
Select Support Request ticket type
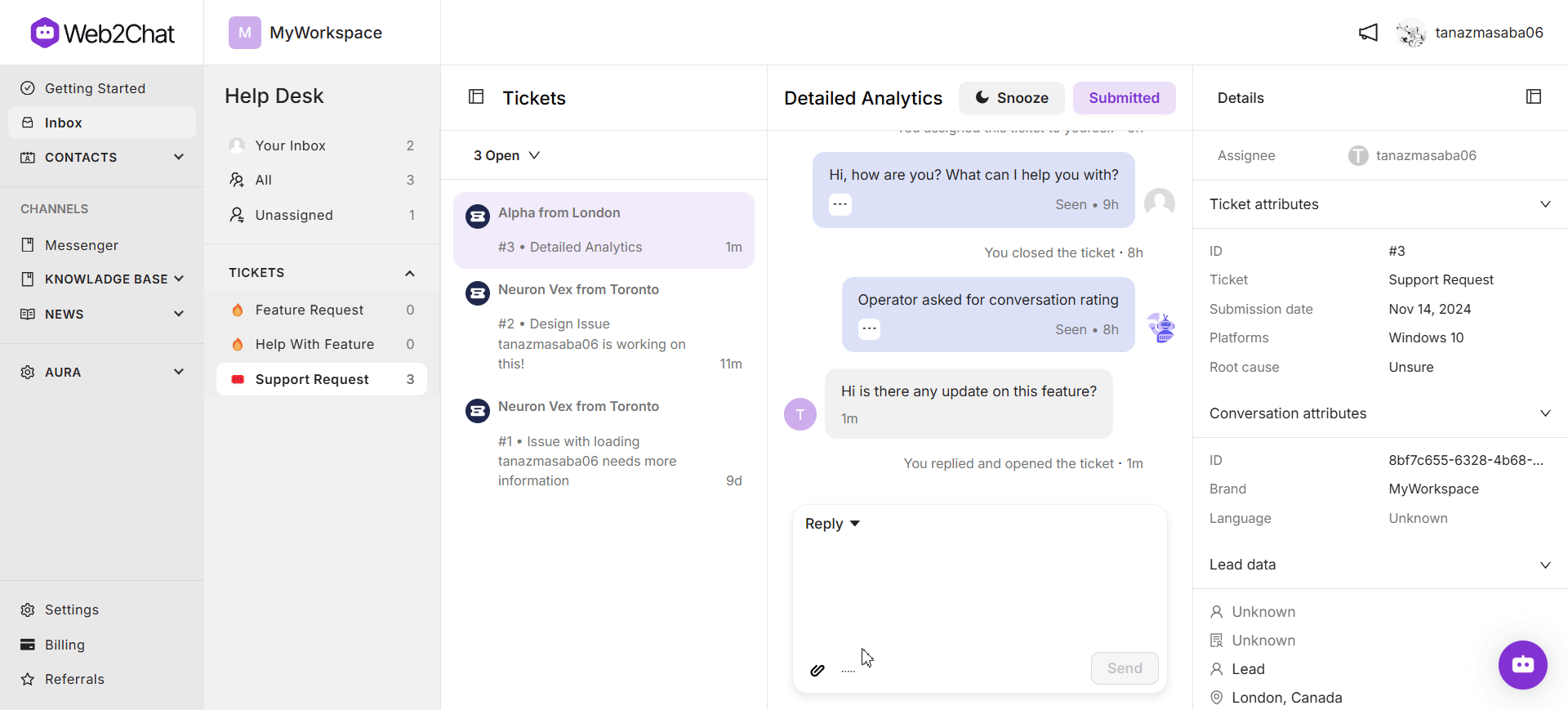pyautogui.click(x=322, y=379)
